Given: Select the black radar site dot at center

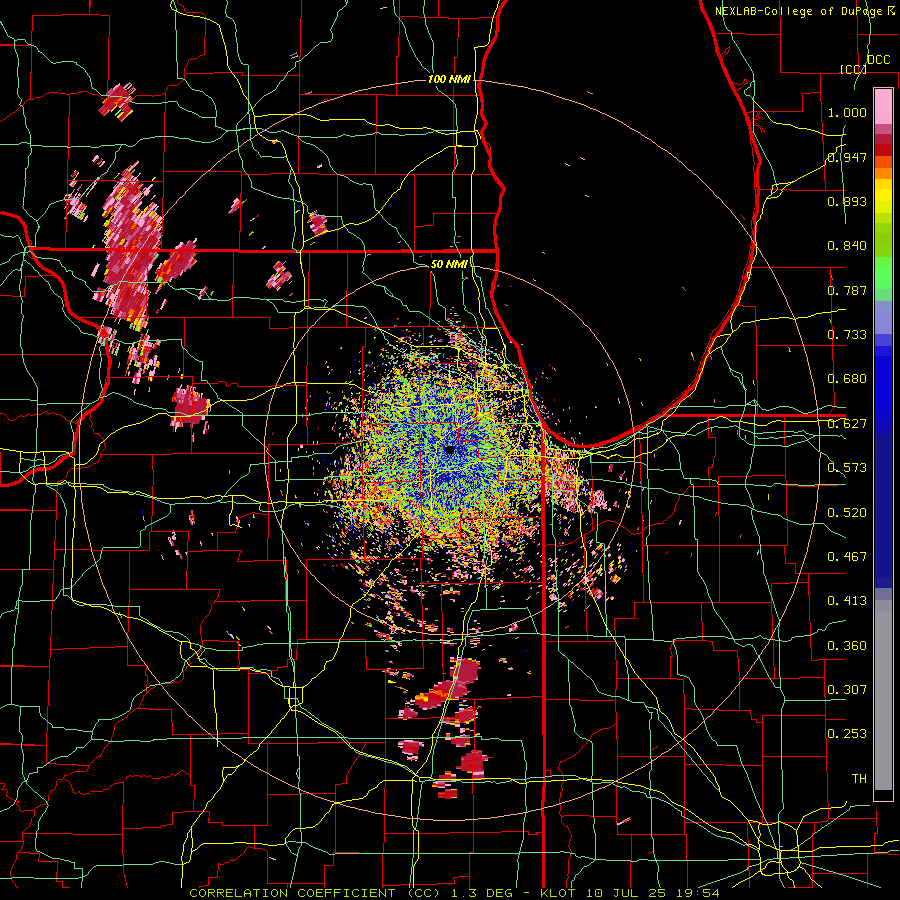Looking at the screenshot, I should pos(450,450).
